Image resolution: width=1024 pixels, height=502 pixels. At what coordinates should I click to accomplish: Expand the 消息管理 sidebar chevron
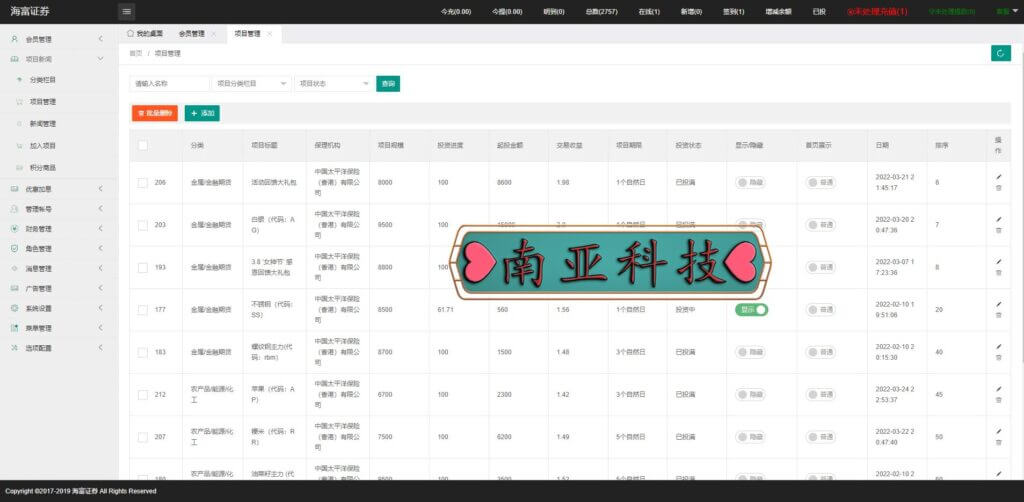[x=101, y=268]
